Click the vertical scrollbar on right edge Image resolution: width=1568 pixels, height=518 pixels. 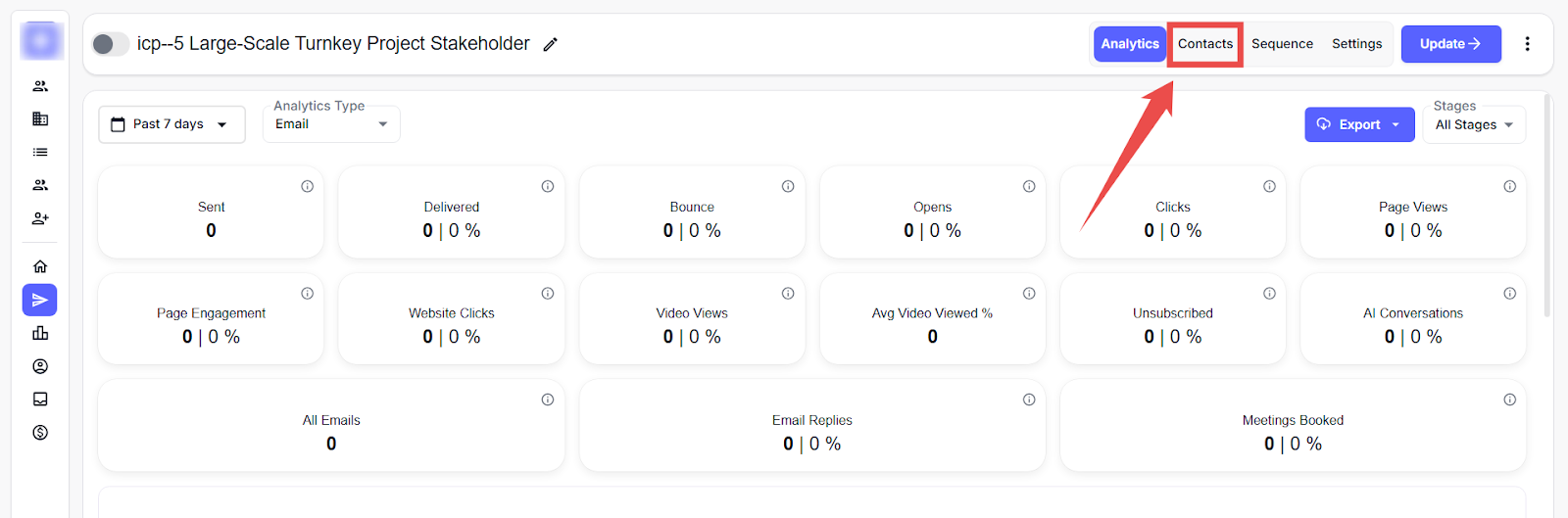tap(1547, 206)
